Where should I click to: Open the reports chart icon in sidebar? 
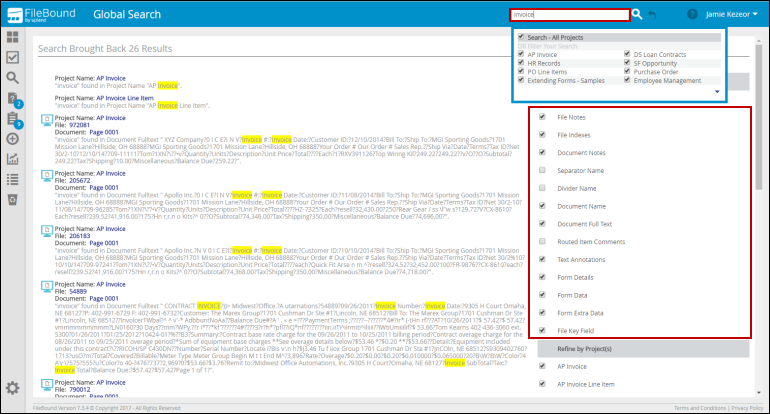(13, 159)
